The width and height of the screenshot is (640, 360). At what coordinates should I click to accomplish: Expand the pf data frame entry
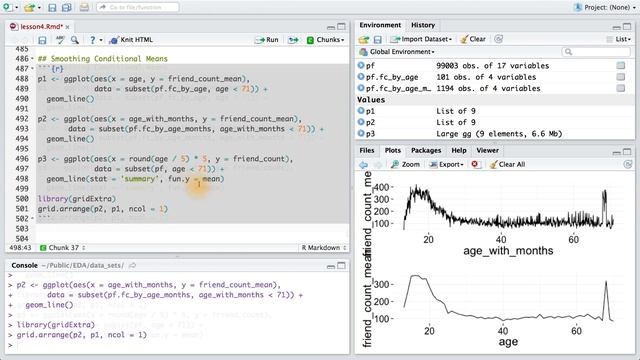coord(361,65)
